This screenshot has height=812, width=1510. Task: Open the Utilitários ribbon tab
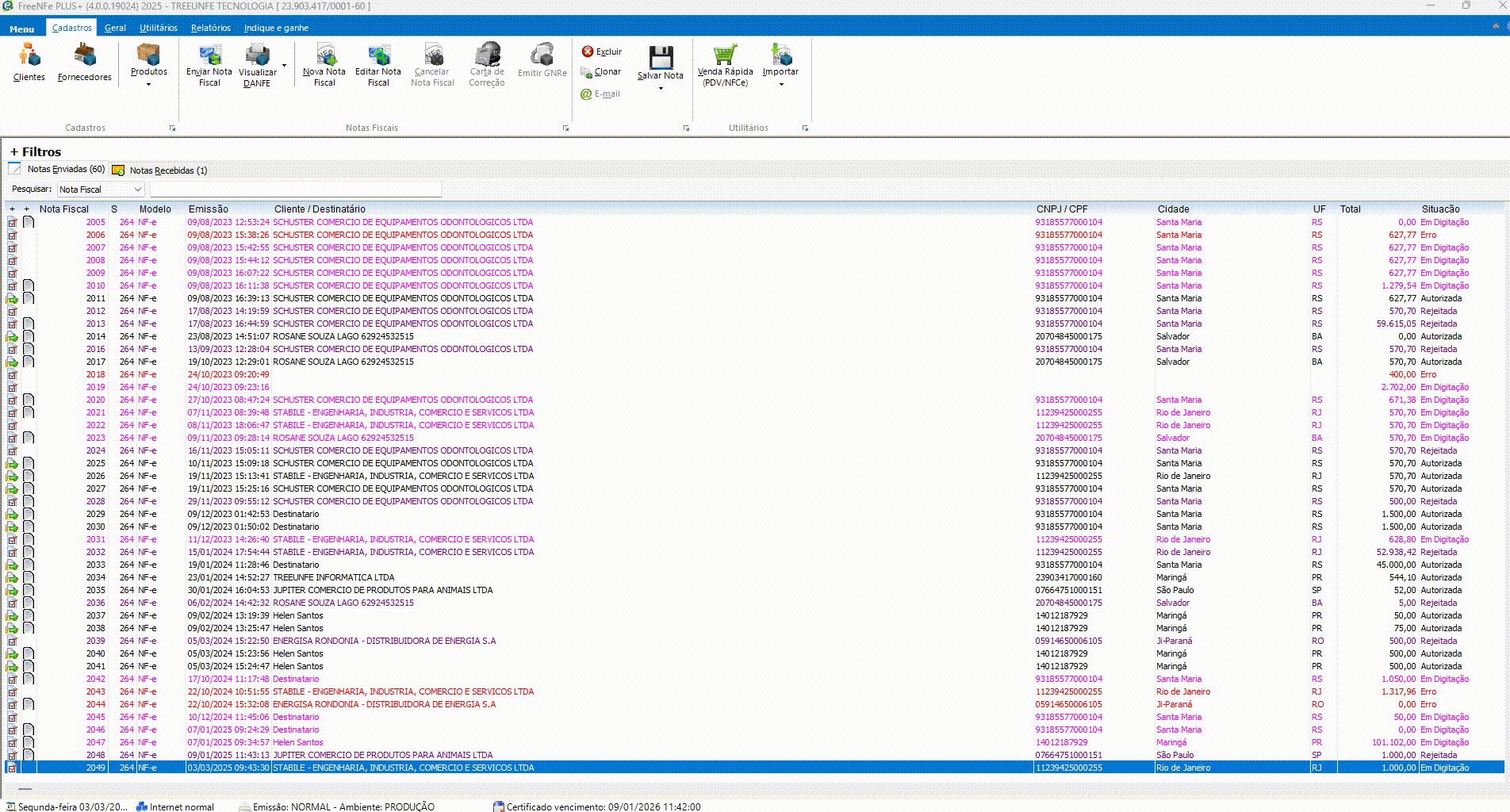[159, 28]
